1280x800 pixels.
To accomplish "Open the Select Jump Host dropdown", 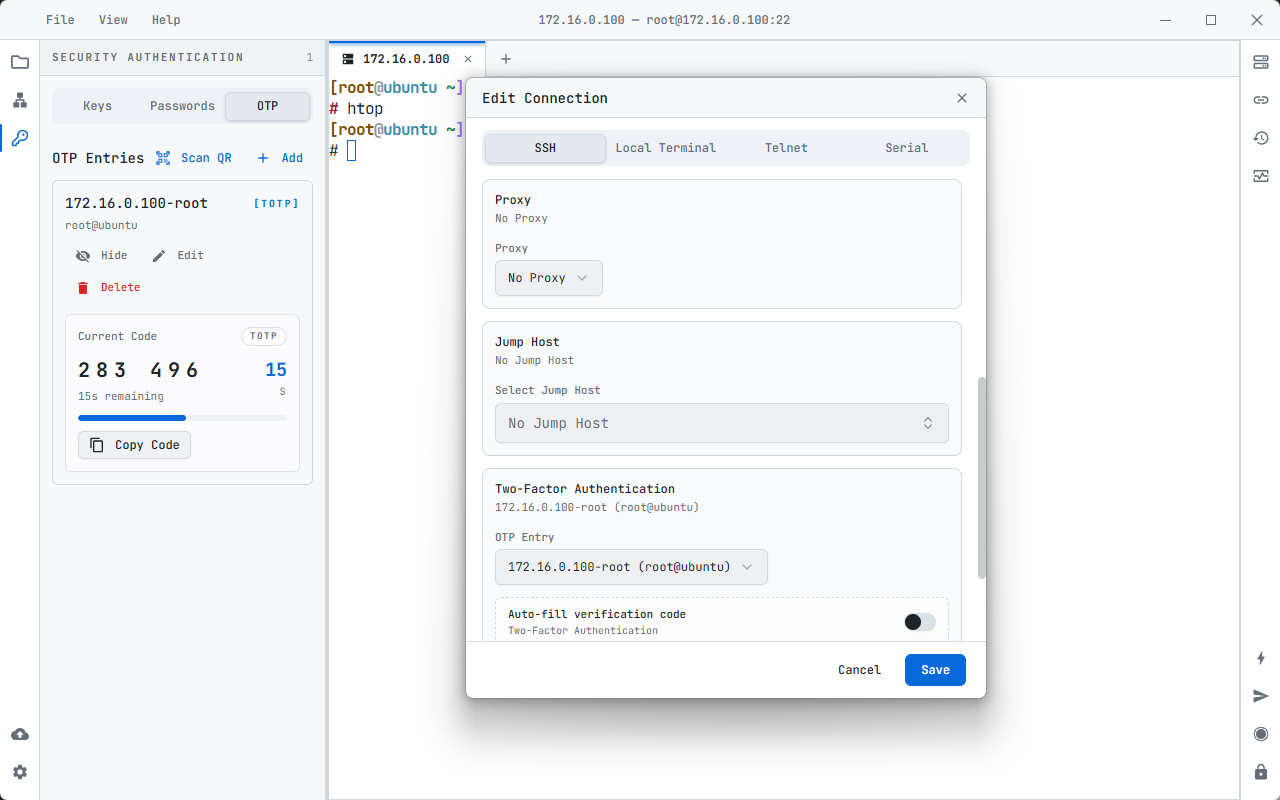I will [x=722, y=423].
